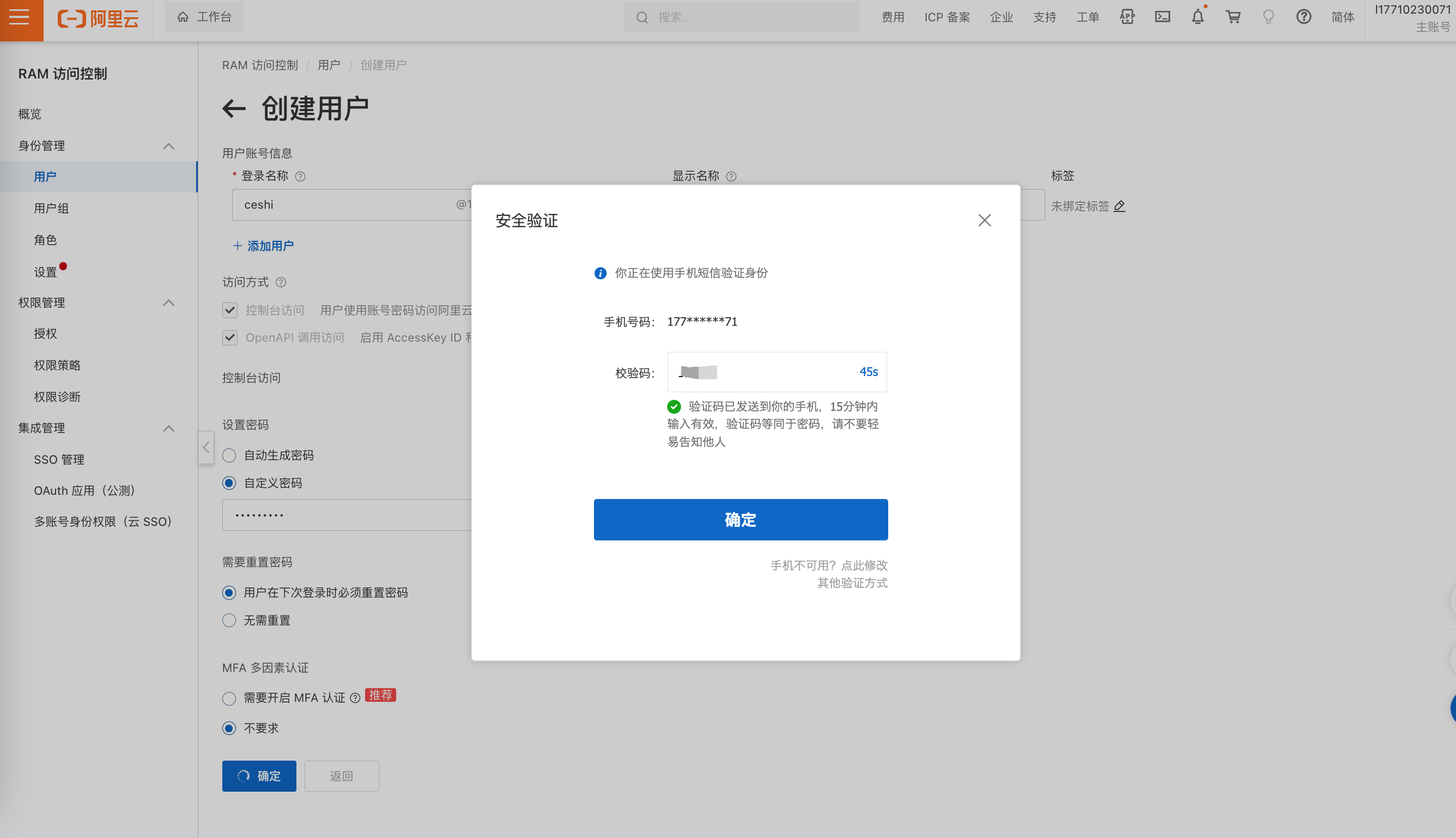The width and height of the screenshot is (1456, 838).
Task: Click the 其他验证方式 link
Action: pyautogui.click(x=852, y=582)
